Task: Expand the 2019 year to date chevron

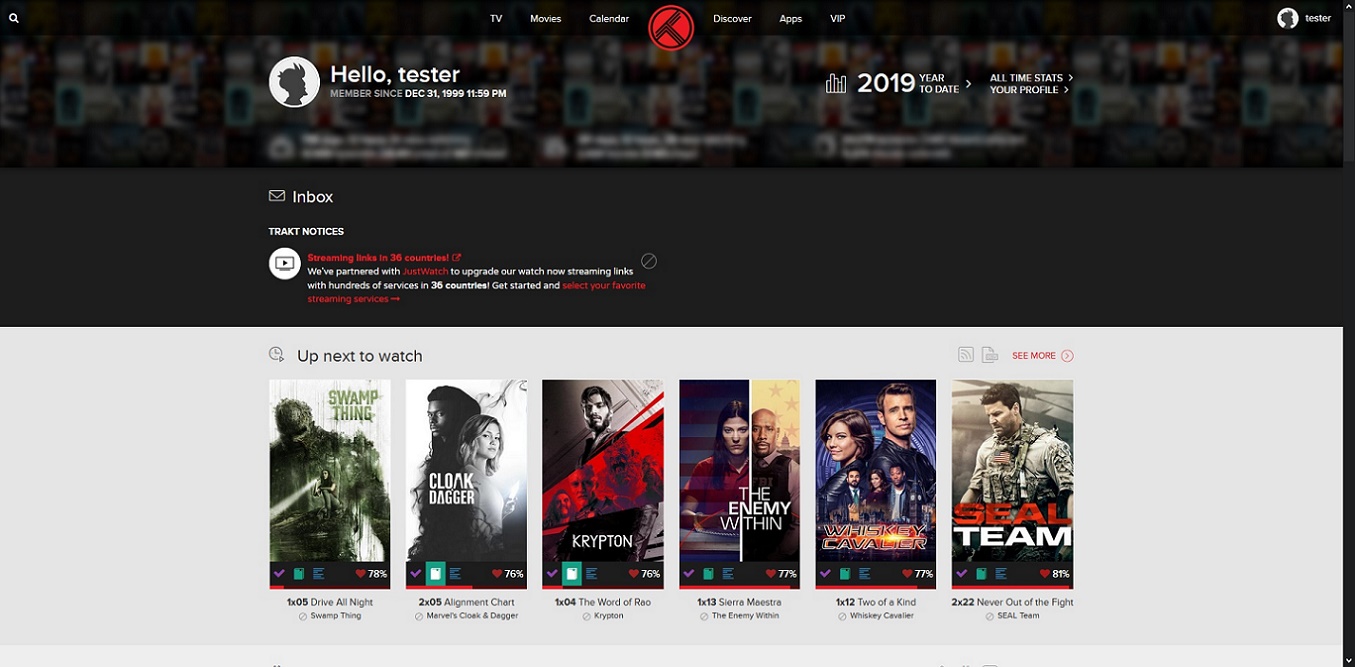Action: (968, 84)
